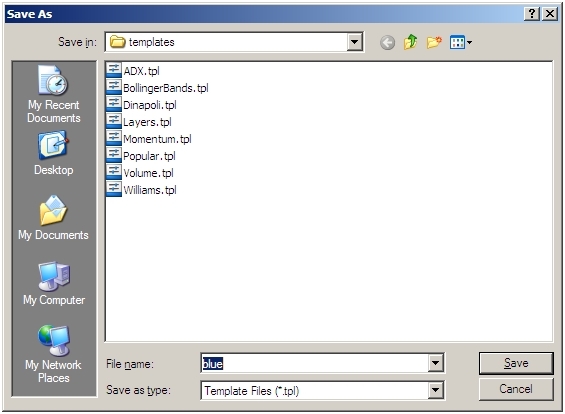Open My Network Places
This screenshot has width=565, height=414.
53,354
